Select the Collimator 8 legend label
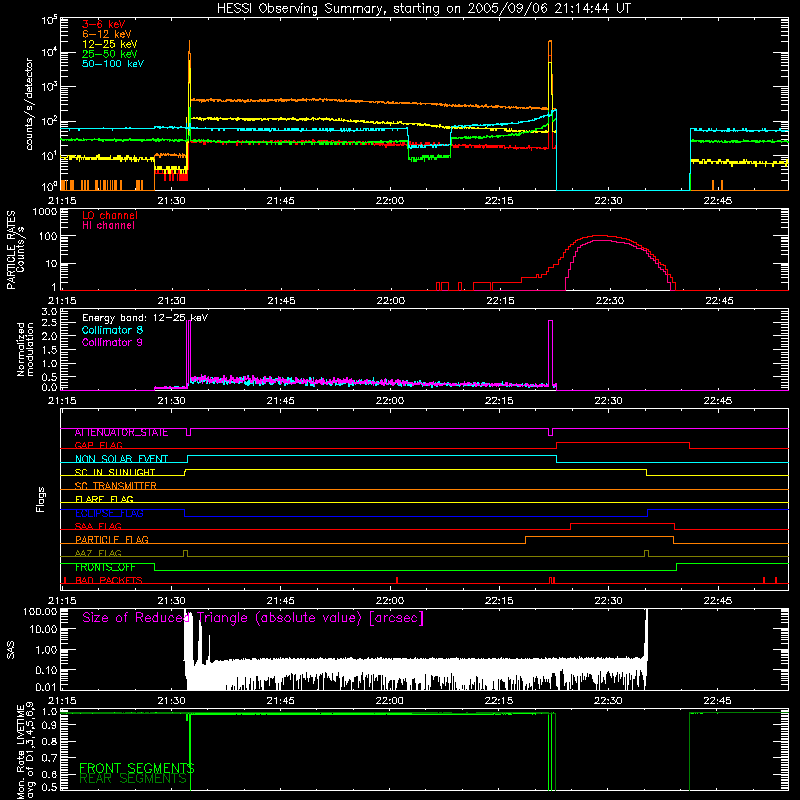 coord(112,330)
